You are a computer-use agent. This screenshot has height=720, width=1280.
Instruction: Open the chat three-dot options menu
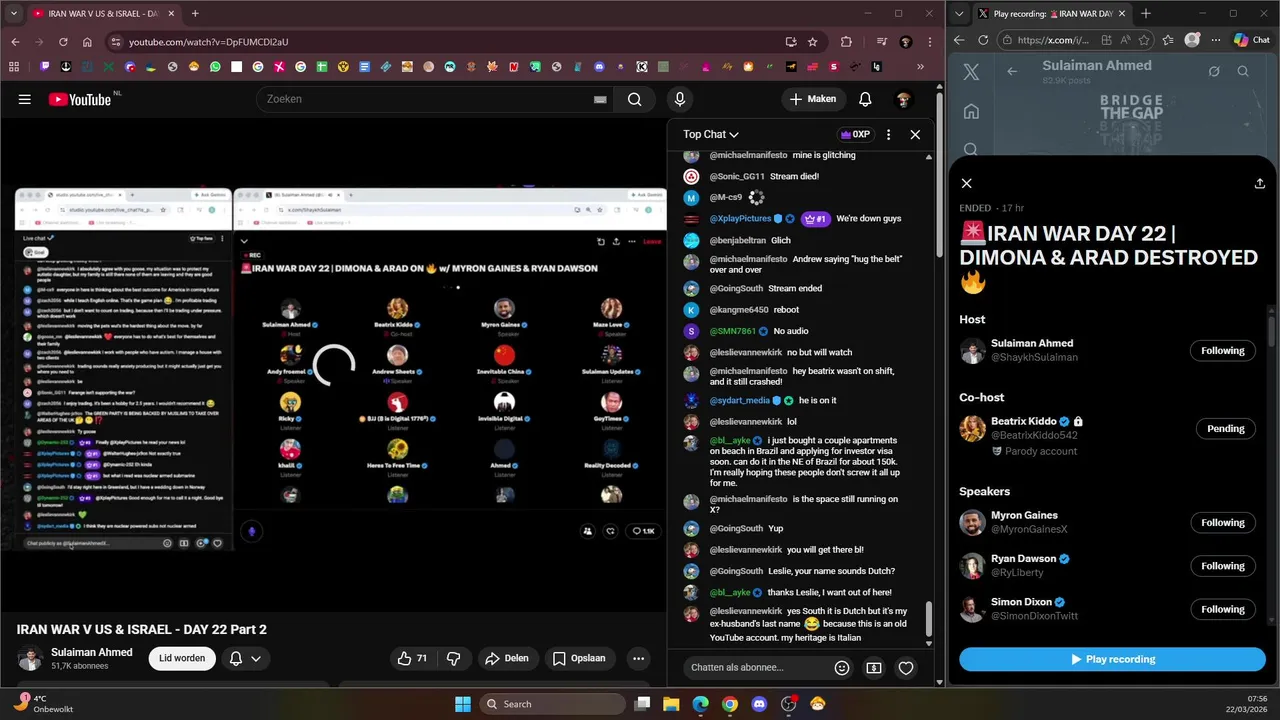click(888, 134)
